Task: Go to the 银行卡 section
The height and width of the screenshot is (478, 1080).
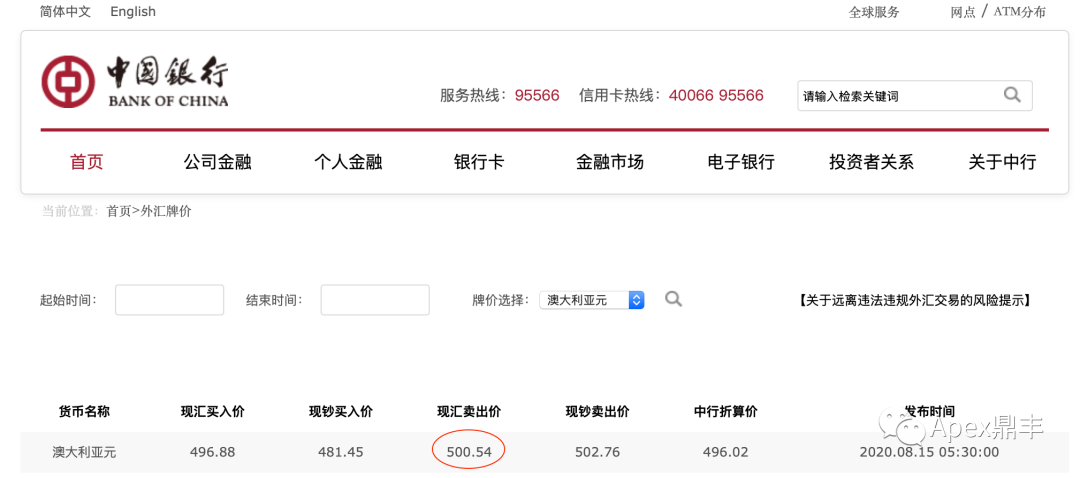Action: click(x=479, y=163)
